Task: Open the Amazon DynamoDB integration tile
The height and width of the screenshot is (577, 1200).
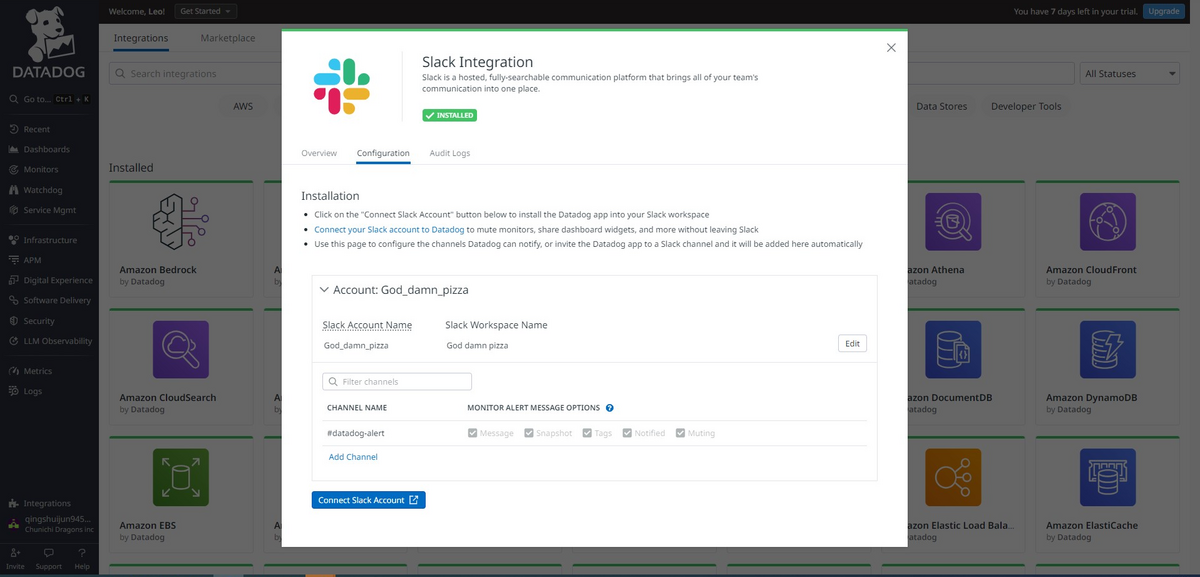Action: pyautogui.click(x=1108, y=367)
